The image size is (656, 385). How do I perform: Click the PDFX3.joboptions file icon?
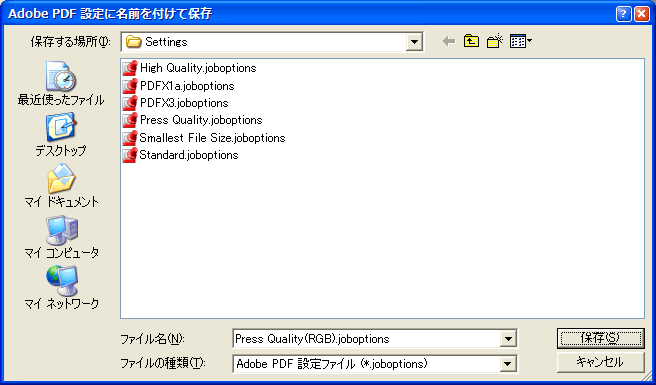click(130, 103)
